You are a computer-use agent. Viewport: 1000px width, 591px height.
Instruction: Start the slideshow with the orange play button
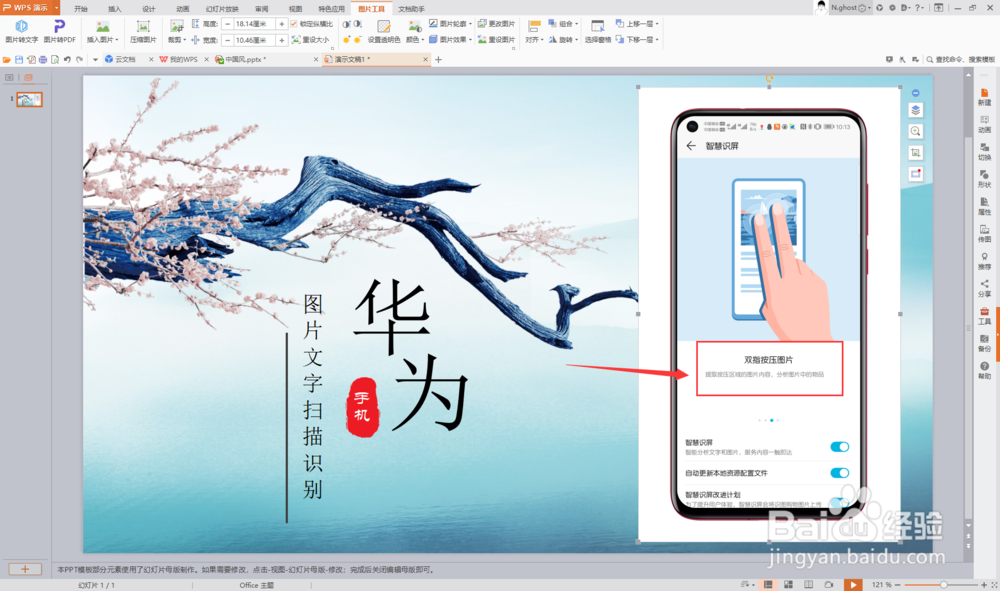853,585
